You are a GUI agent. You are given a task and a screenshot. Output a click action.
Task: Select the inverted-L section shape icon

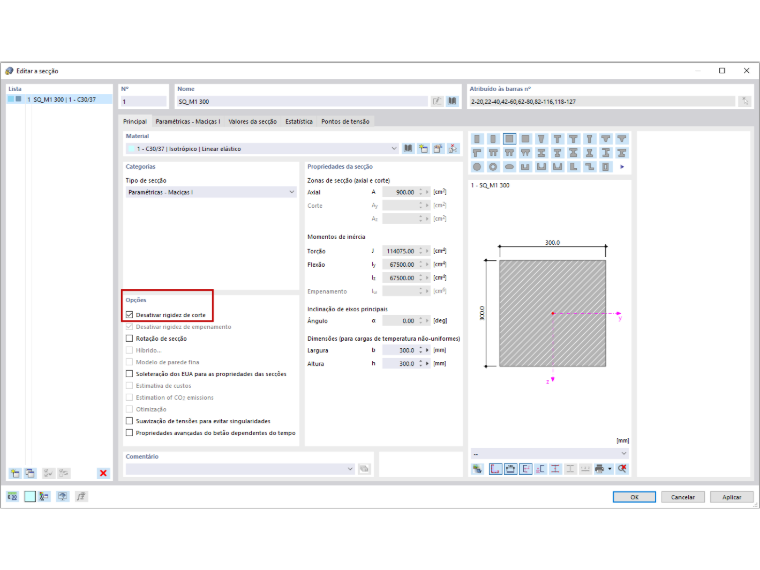tap(477, 153)
